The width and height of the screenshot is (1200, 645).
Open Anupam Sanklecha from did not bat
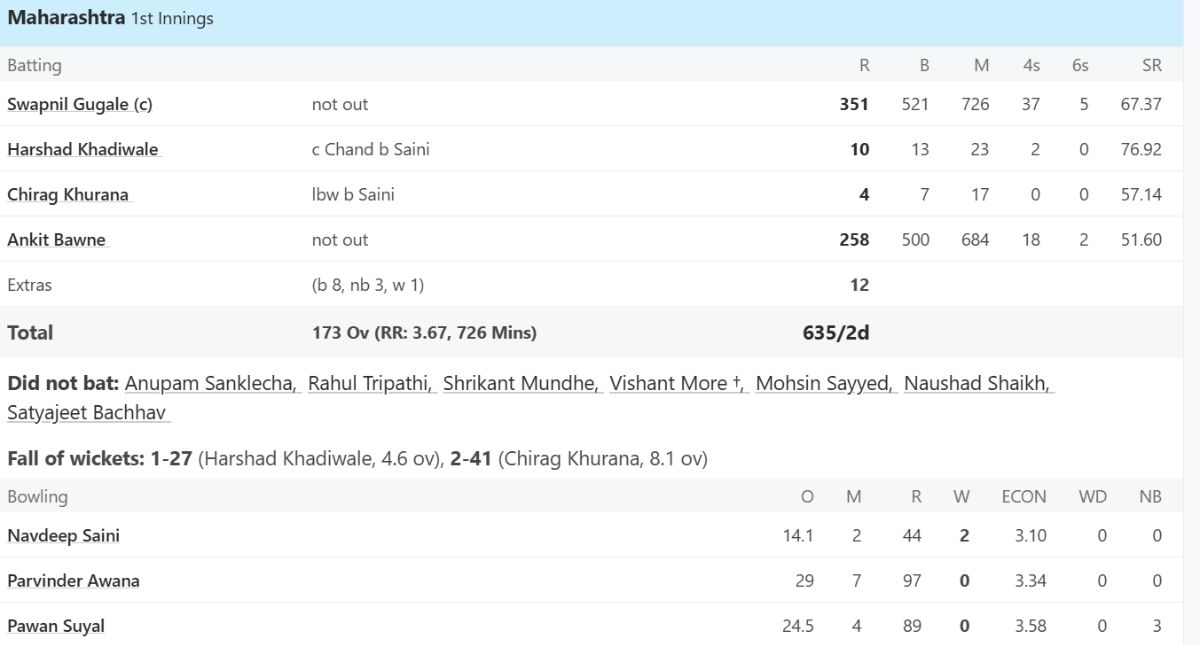pos(213,383)
